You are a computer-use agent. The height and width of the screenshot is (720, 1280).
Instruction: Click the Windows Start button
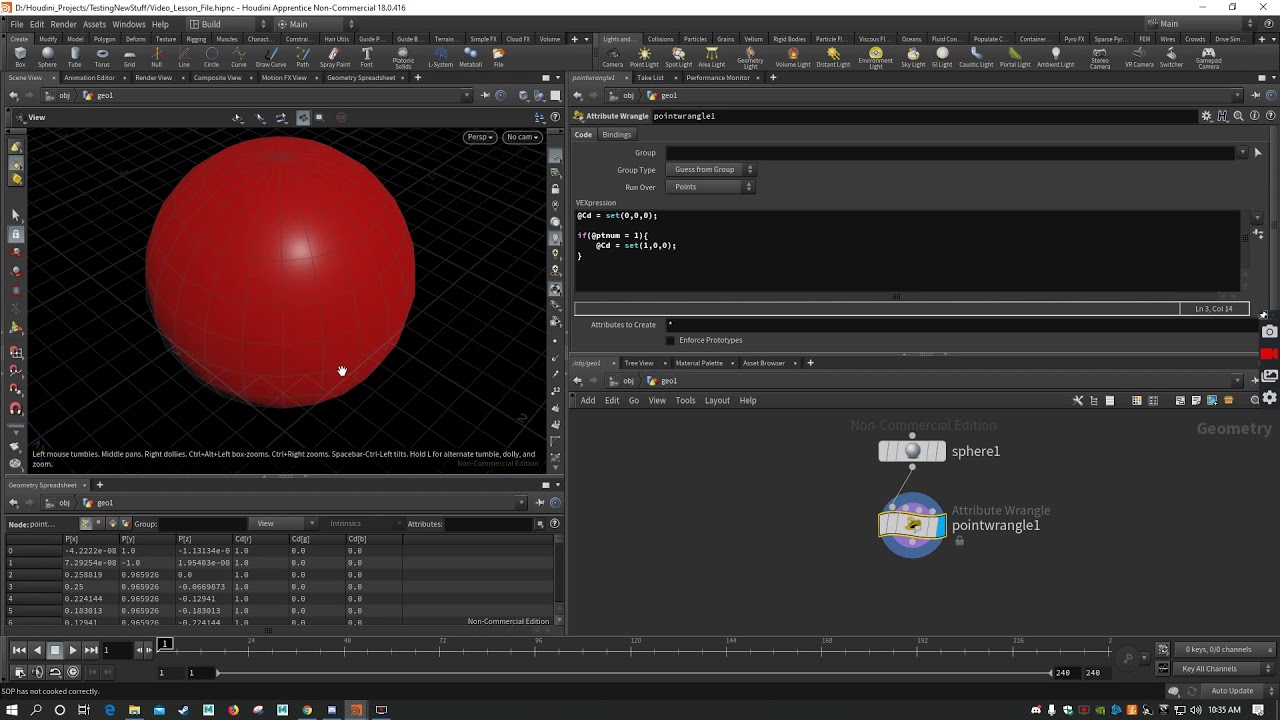click(x=12, y=710)
